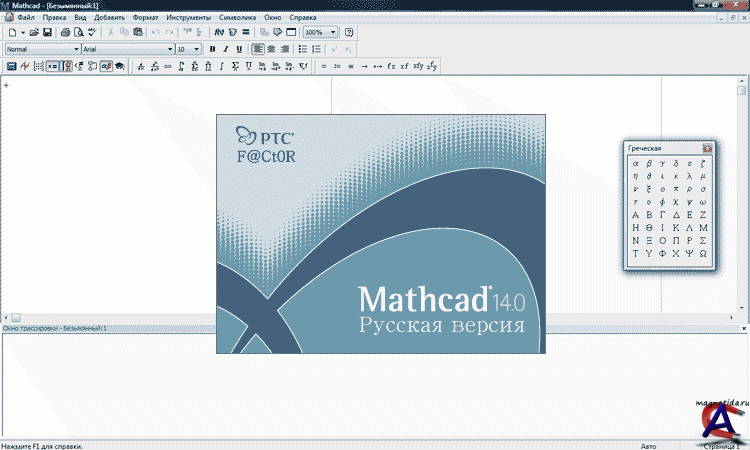750x450 pixels.
Task: Click the help question mark icon
Action: pyautogui.click(x=349, y=33)
